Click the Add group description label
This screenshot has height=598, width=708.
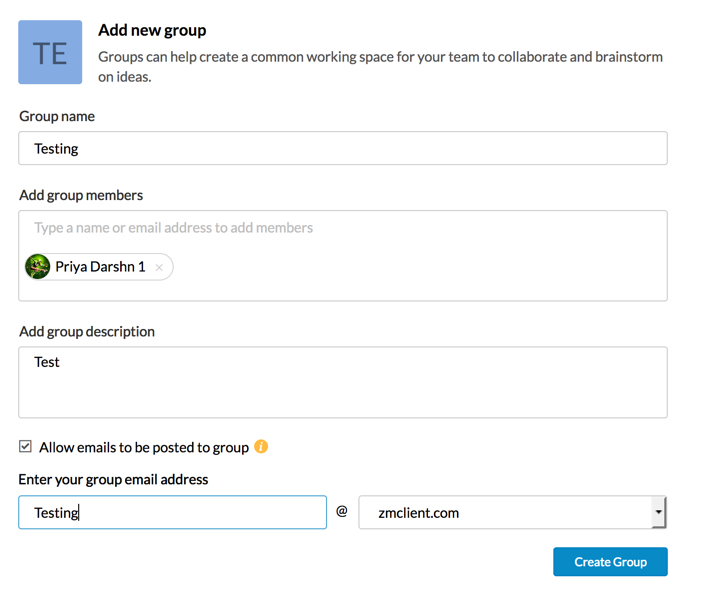tap(87, 331)
